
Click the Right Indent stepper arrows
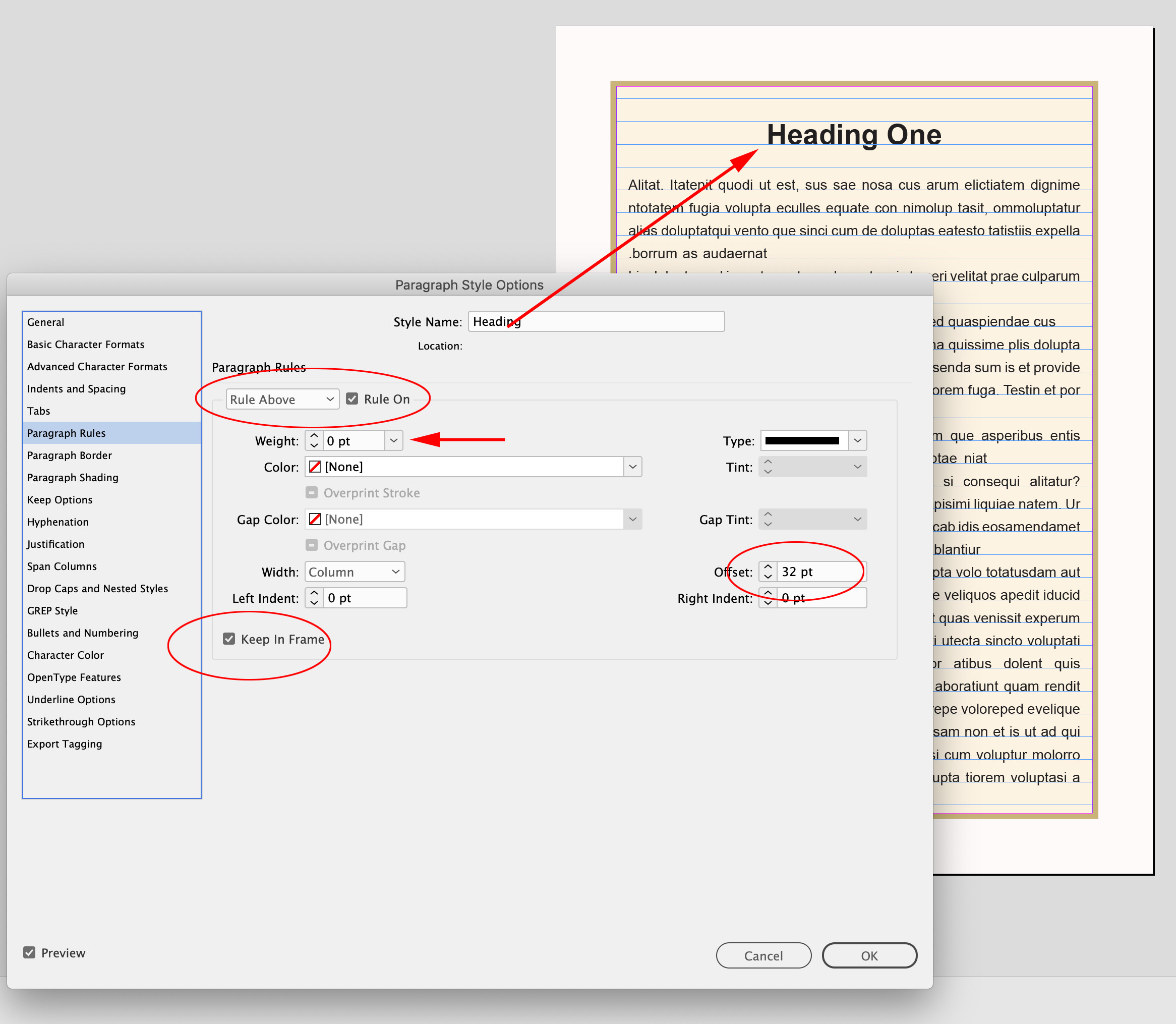coord(768,598)
